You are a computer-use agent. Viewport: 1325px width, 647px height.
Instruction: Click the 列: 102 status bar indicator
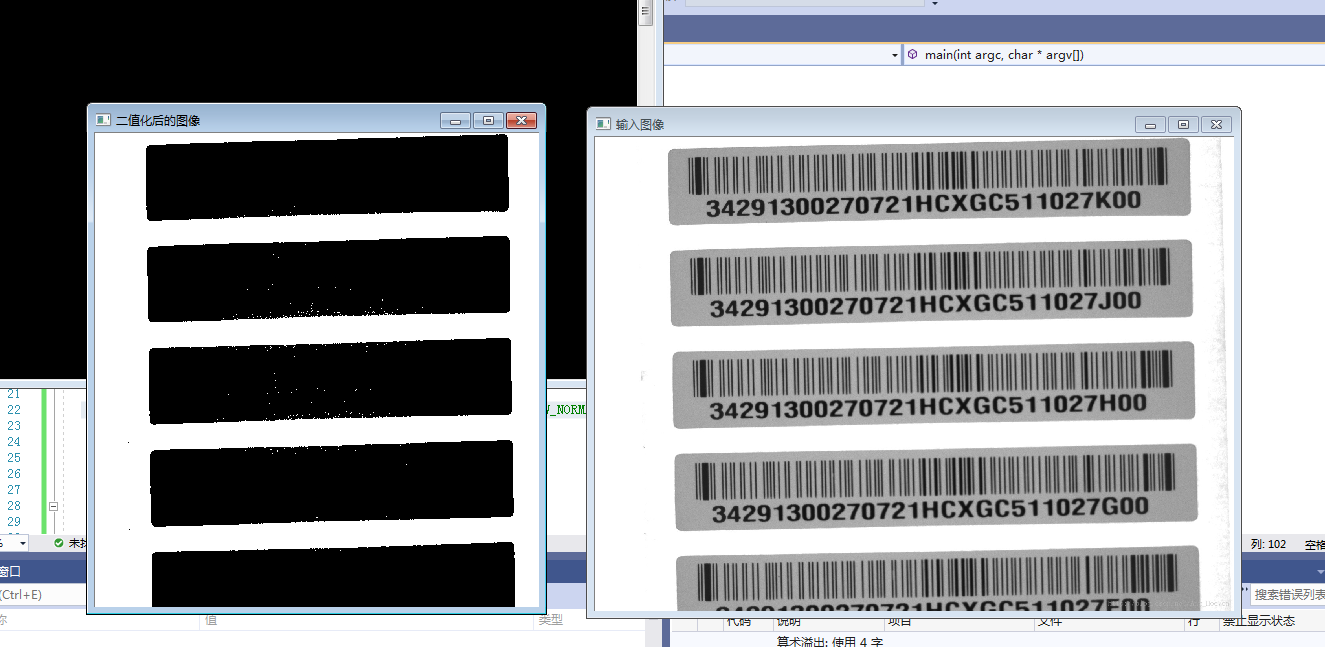[x=1269, y=544]
